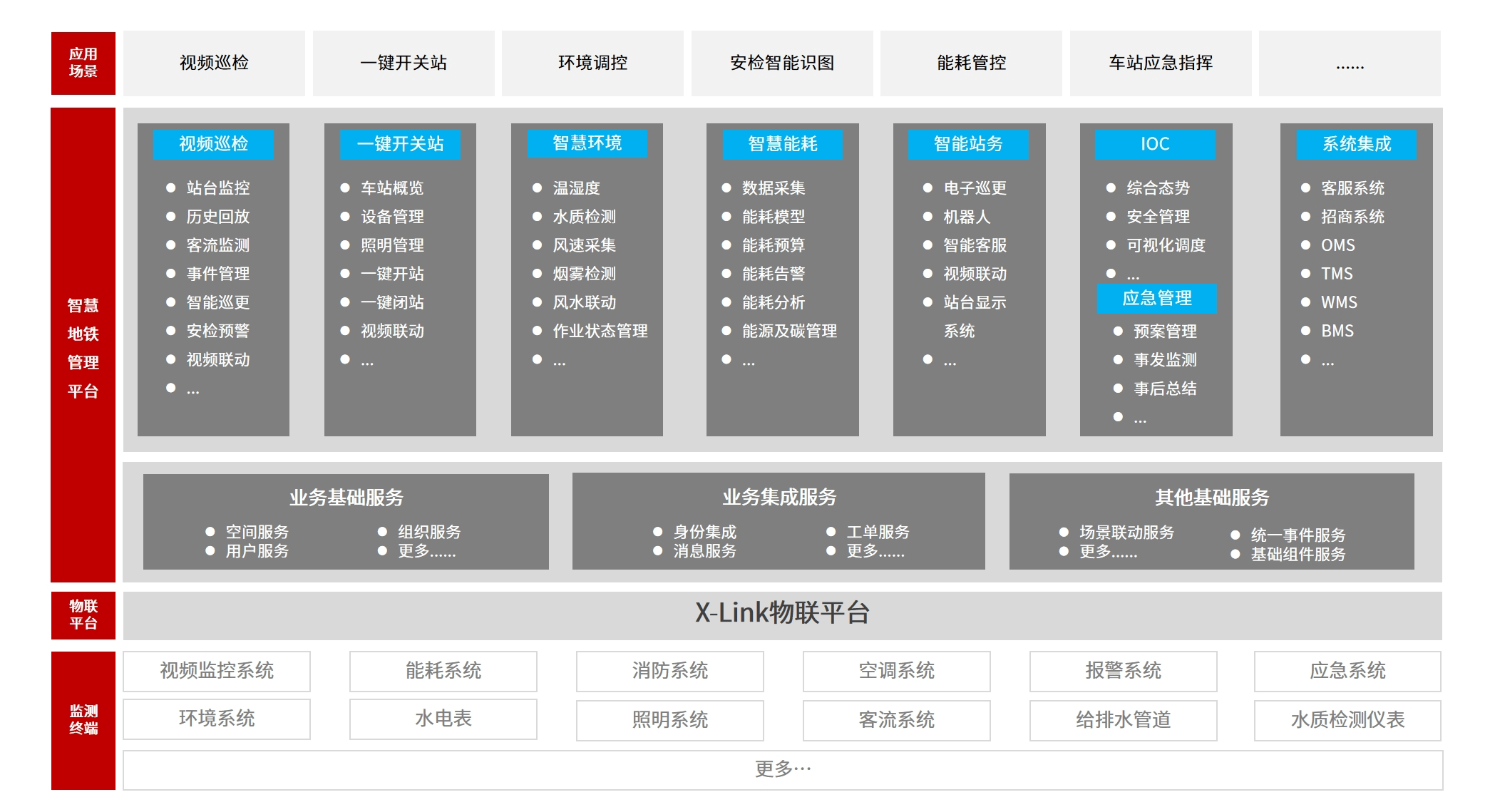Open the blue 智慧能耗 module header

point(783,144)
